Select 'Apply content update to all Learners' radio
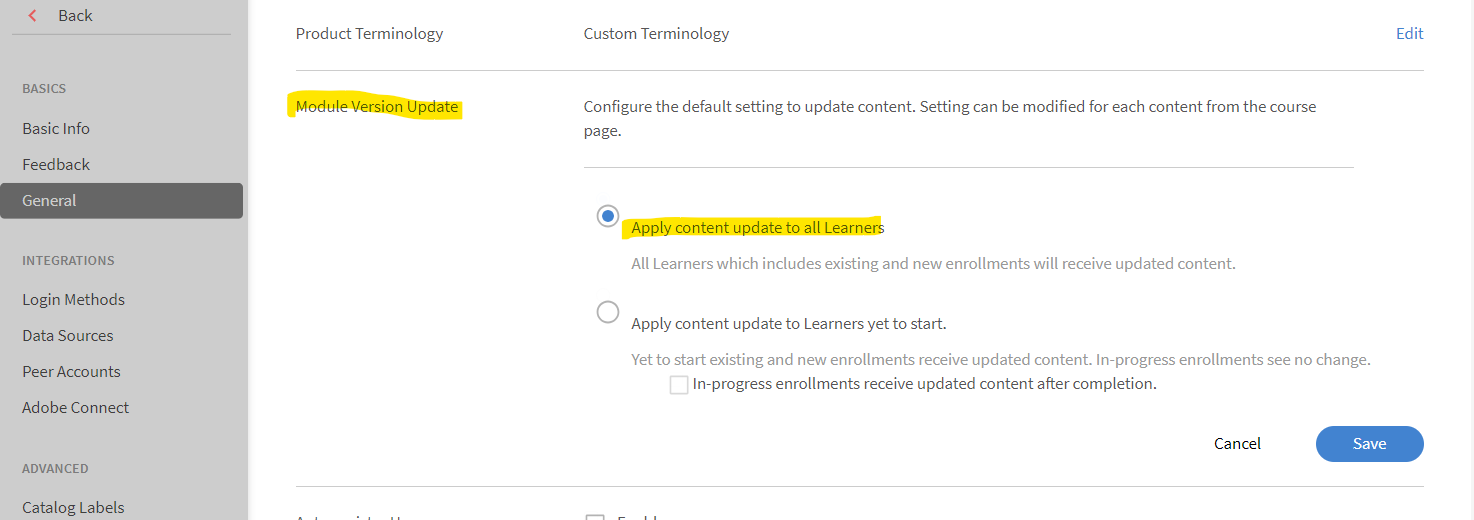The image size is (1474, 520). click(x=608, y=216)
